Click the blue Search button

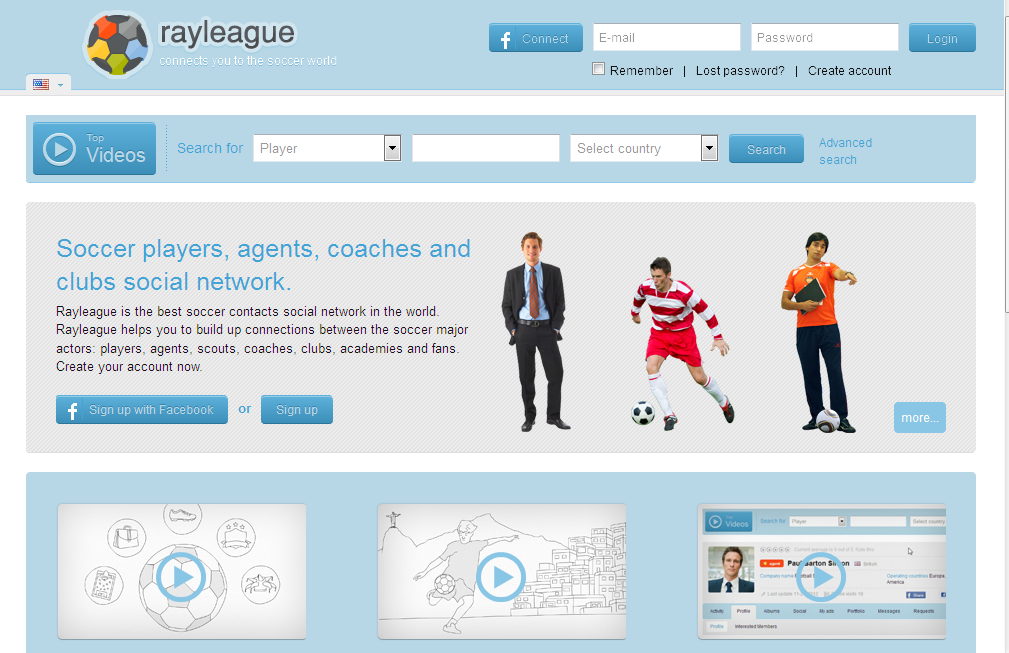[x=766, y=149]
